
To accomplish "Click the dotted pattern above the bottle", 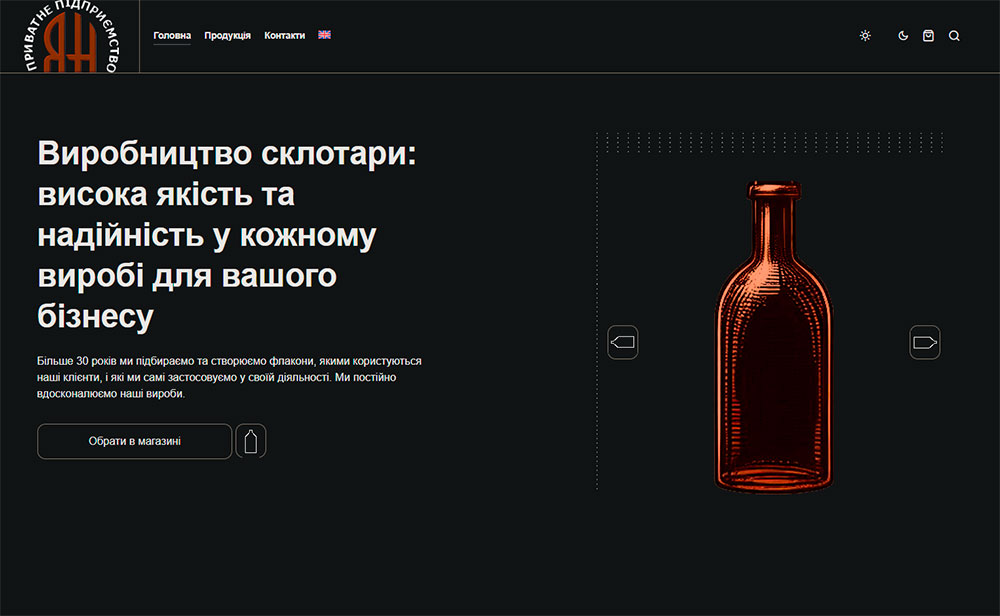I will coord(770,141).
